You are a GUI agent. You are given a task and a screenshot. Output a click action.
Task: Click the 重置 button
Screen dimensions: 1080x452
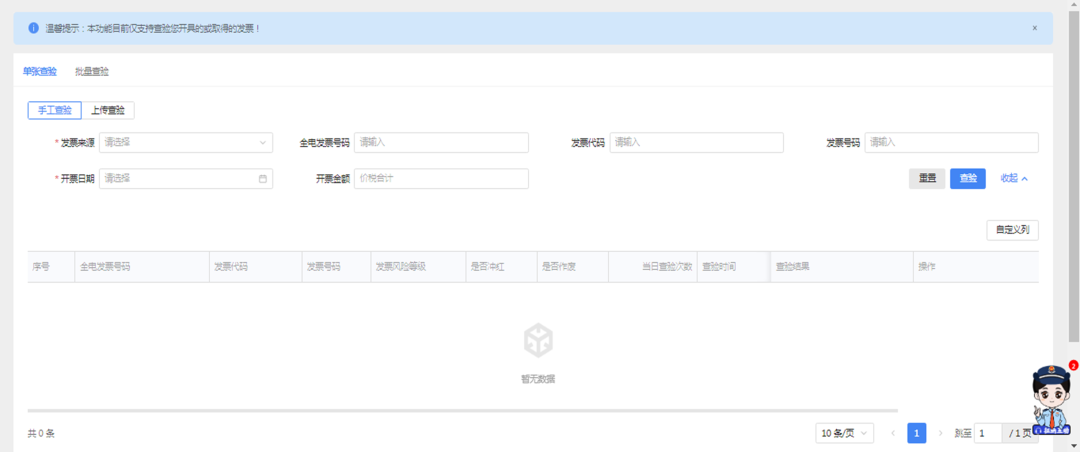pos(926,178)
